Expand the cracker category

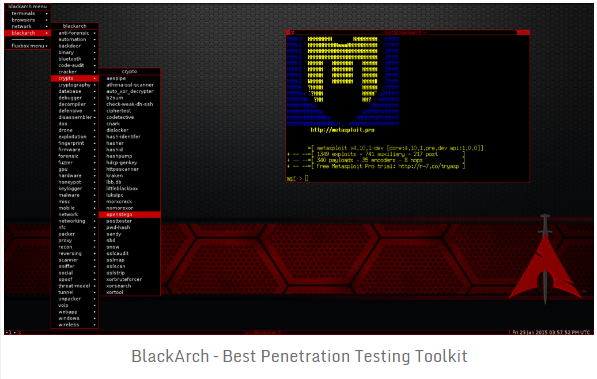point(75,72)
